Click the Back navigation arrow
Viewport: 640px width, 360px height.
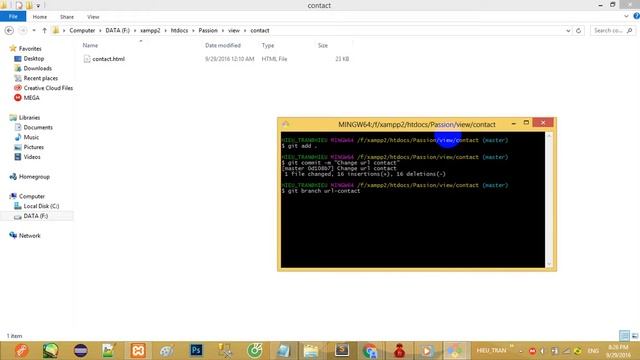click(9, 31)
